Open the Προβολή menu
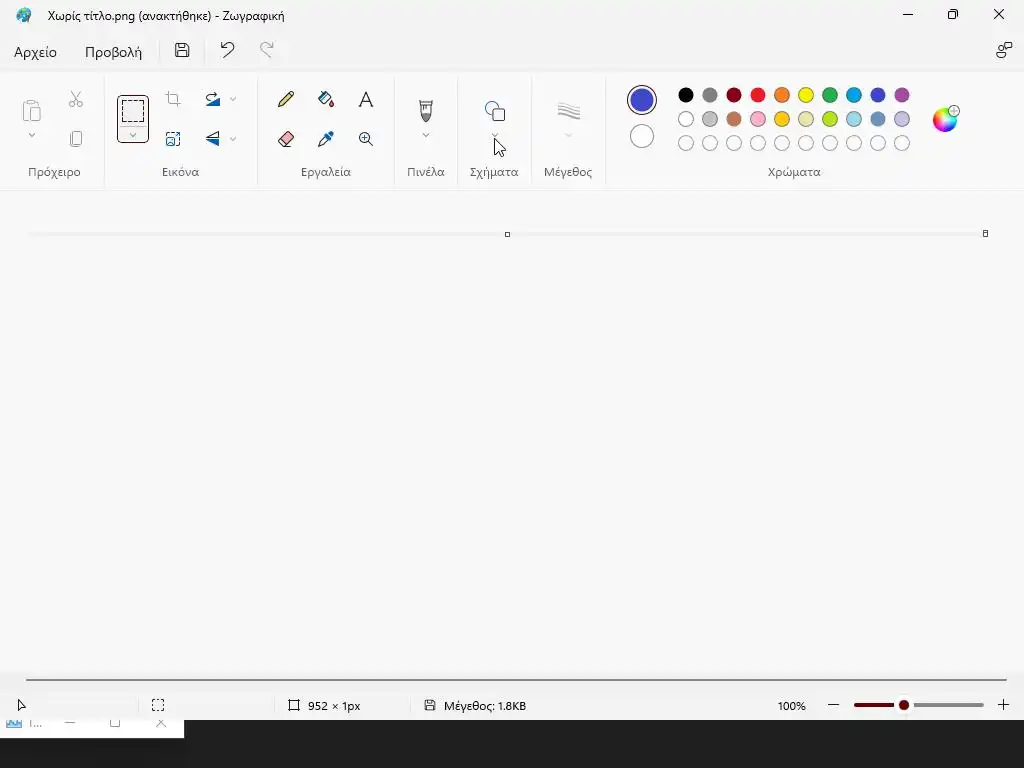1024x768 pixels. (114, 52)
